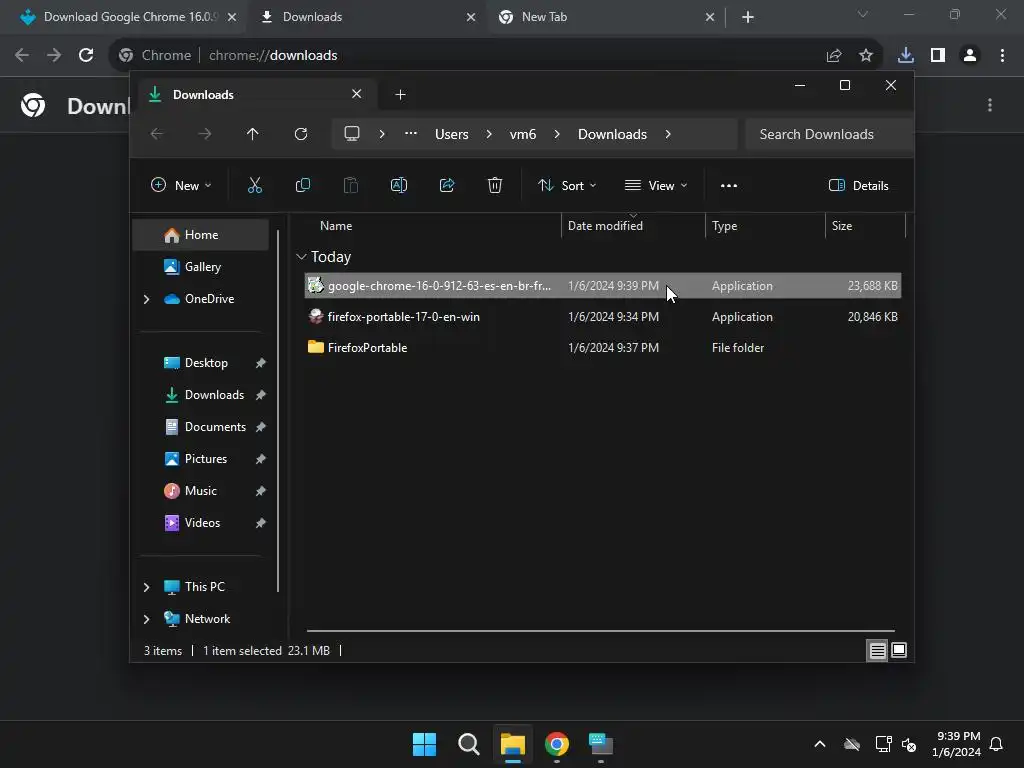Expand OneDrive in the navigation pane
The width and height of the screenshot is (1024, 768).
146,299
